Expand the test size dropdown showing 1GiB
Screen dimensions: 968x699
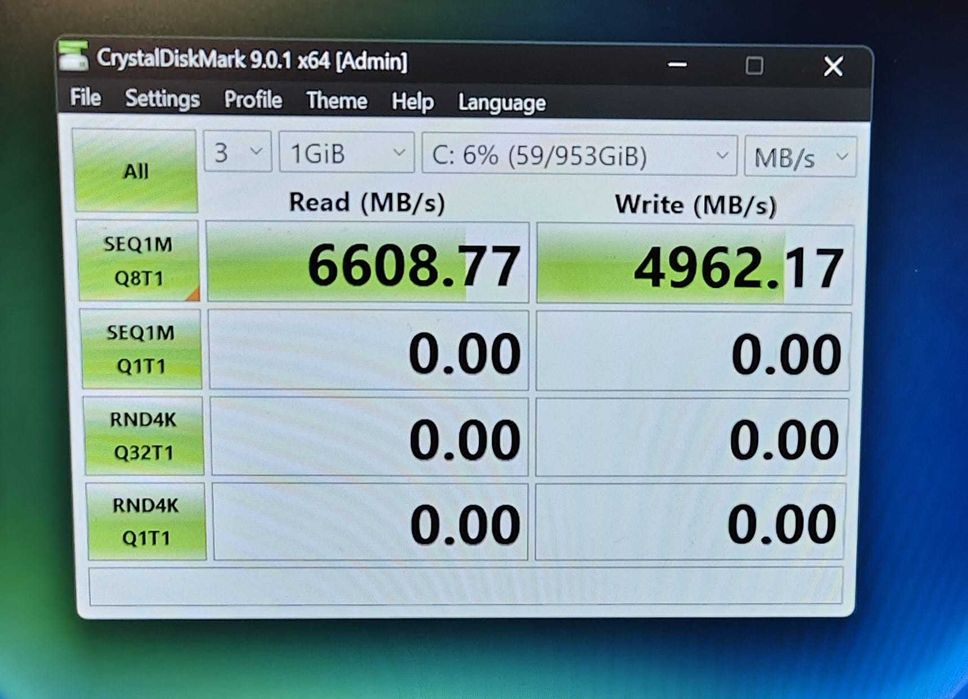[346, 153]
